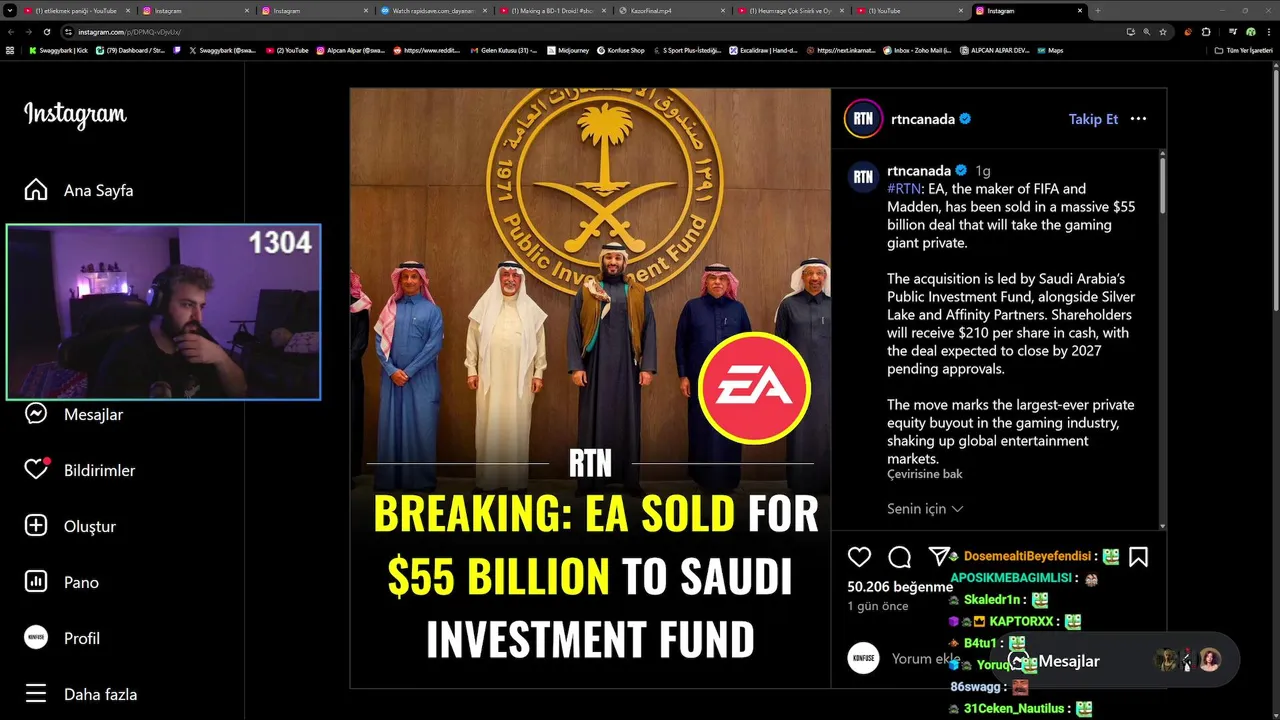
Task: Bookmark this page with the star icon
Action: [1163, 32]
